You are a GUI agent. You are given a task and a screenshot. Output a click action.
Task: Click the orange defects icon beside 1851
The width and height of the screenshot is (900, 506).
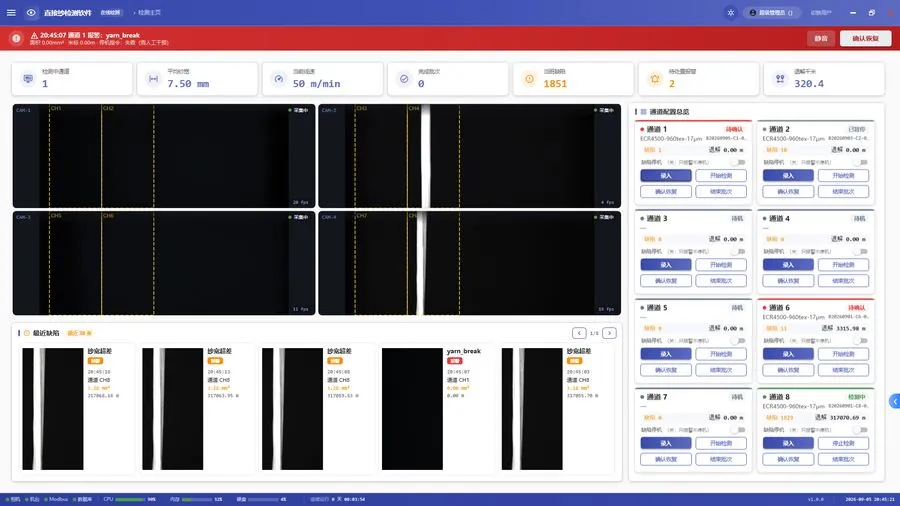point(529,79)
